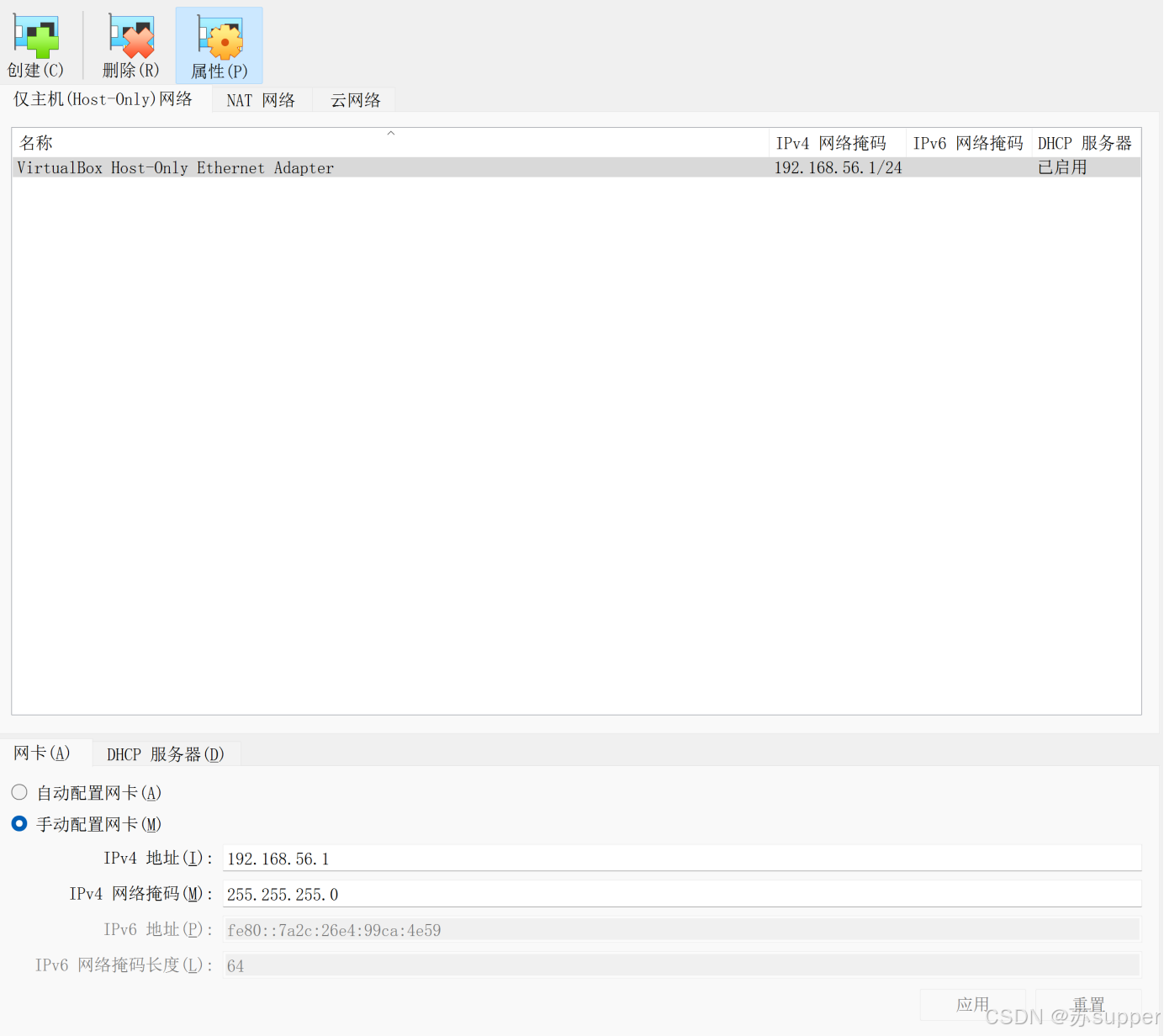This screenshot has height=1036, width=1164.
Task: Switch to the Host-Only (仅主机) network tab
Action: 103,99
